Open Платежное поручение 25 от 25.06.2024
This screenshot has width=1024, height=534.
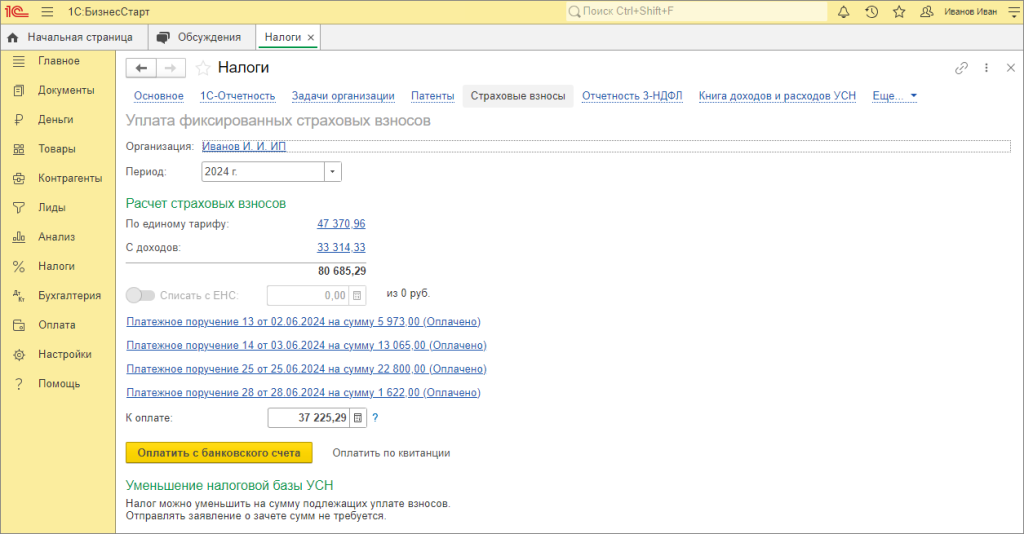306,369
